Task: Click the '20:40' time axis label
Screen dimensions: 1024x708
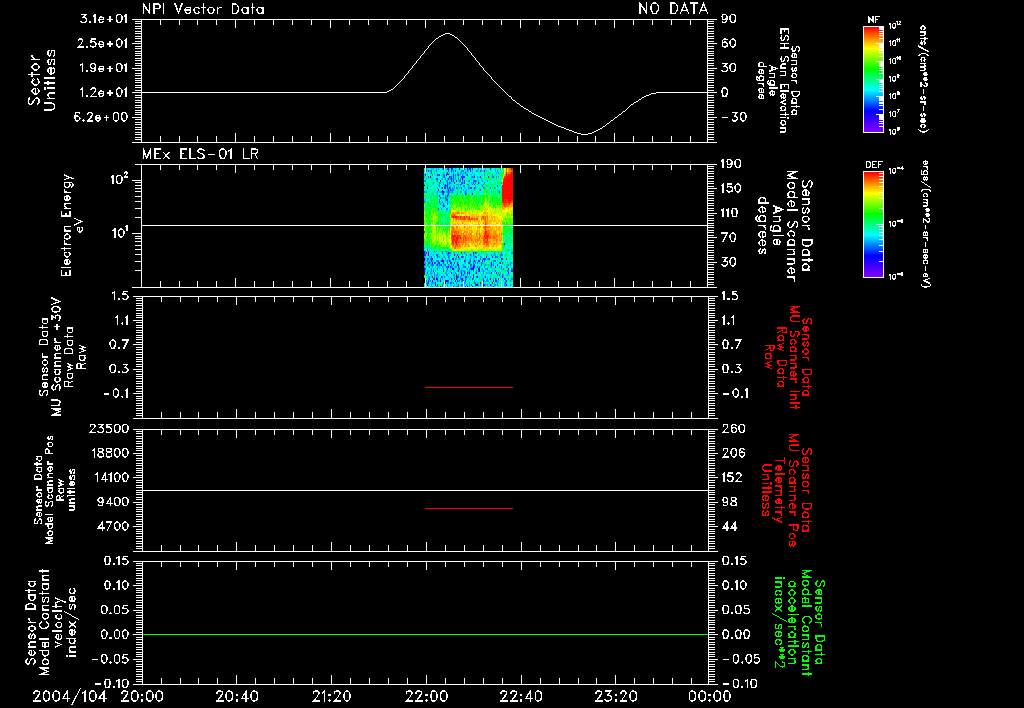Action: [236, 696]
